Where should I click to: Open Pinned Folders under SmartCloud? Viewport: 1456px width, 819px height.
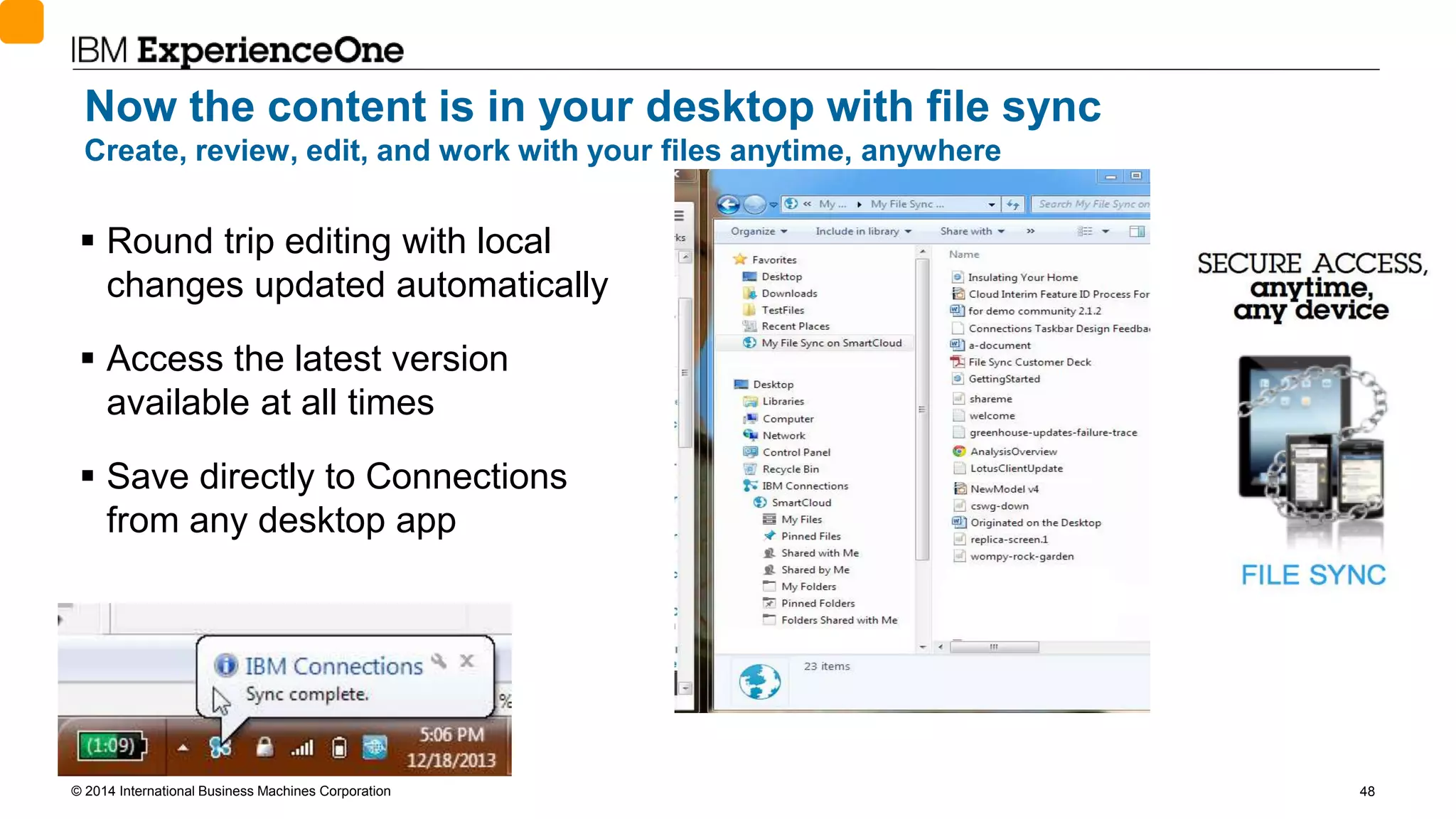pos(809,604)
